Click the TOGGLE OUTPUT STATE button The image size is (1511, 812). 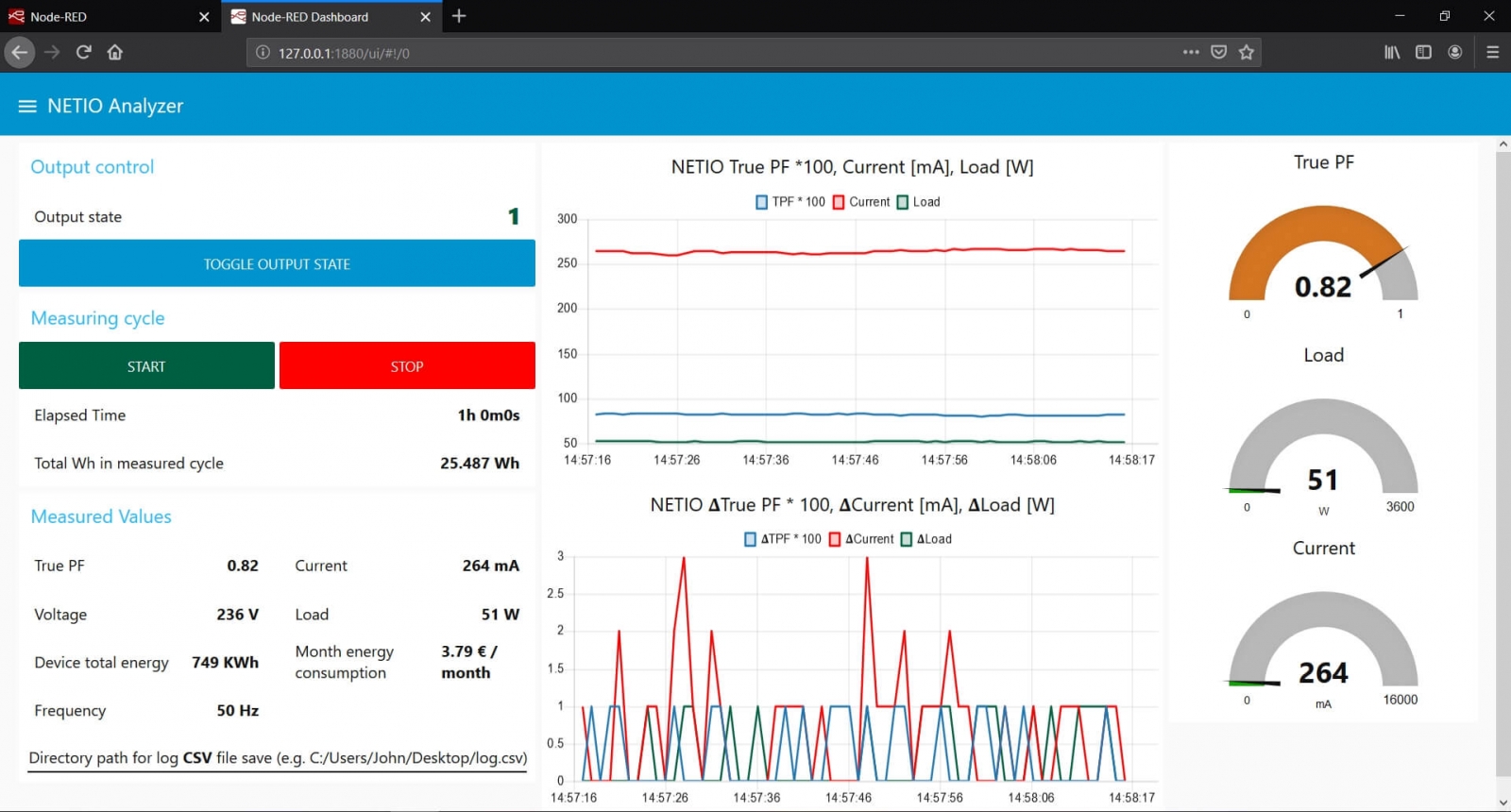(x=277, y=263)
